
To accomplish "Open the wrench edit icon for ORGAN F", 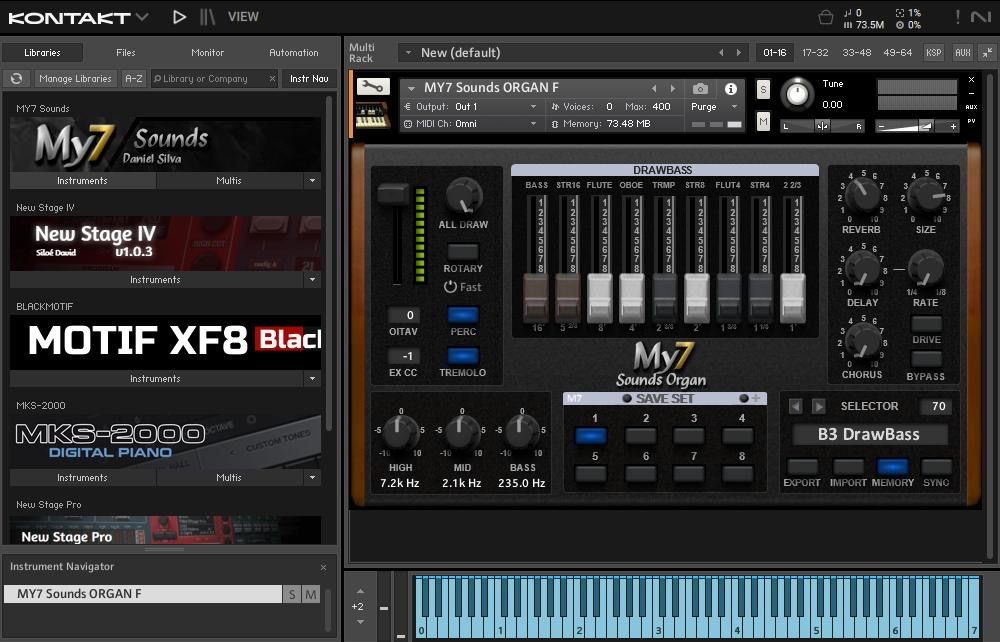I will 373,87.
